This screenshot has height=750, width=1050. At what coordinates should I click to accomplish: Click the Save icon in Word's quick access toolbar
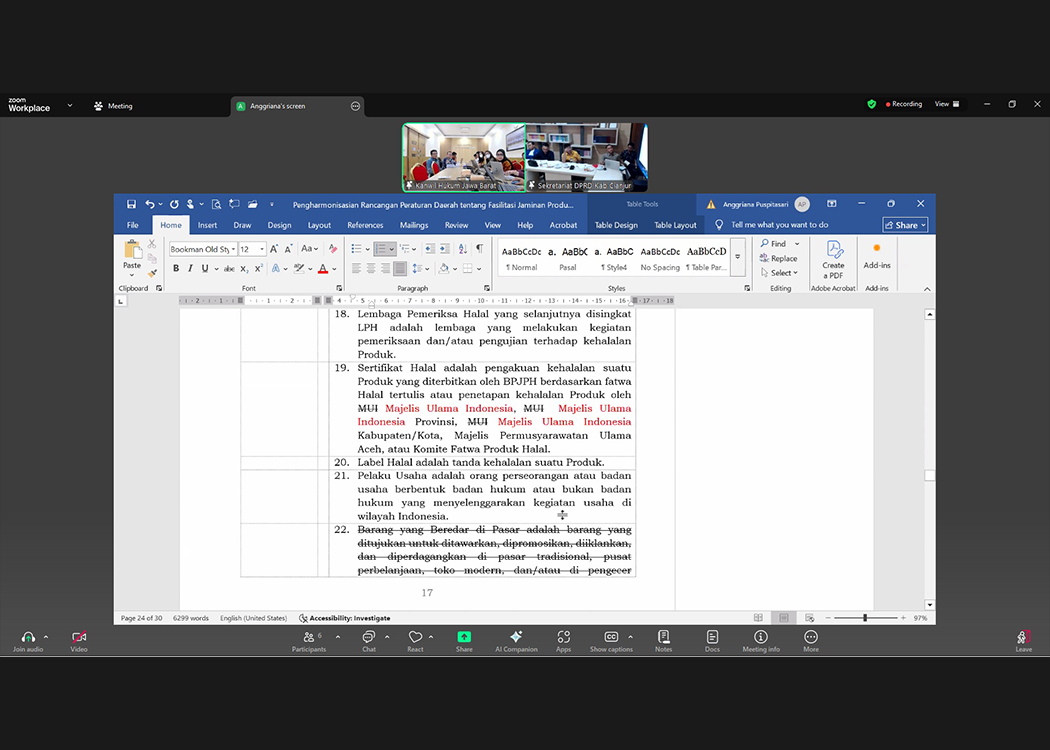tap(131, 204)
